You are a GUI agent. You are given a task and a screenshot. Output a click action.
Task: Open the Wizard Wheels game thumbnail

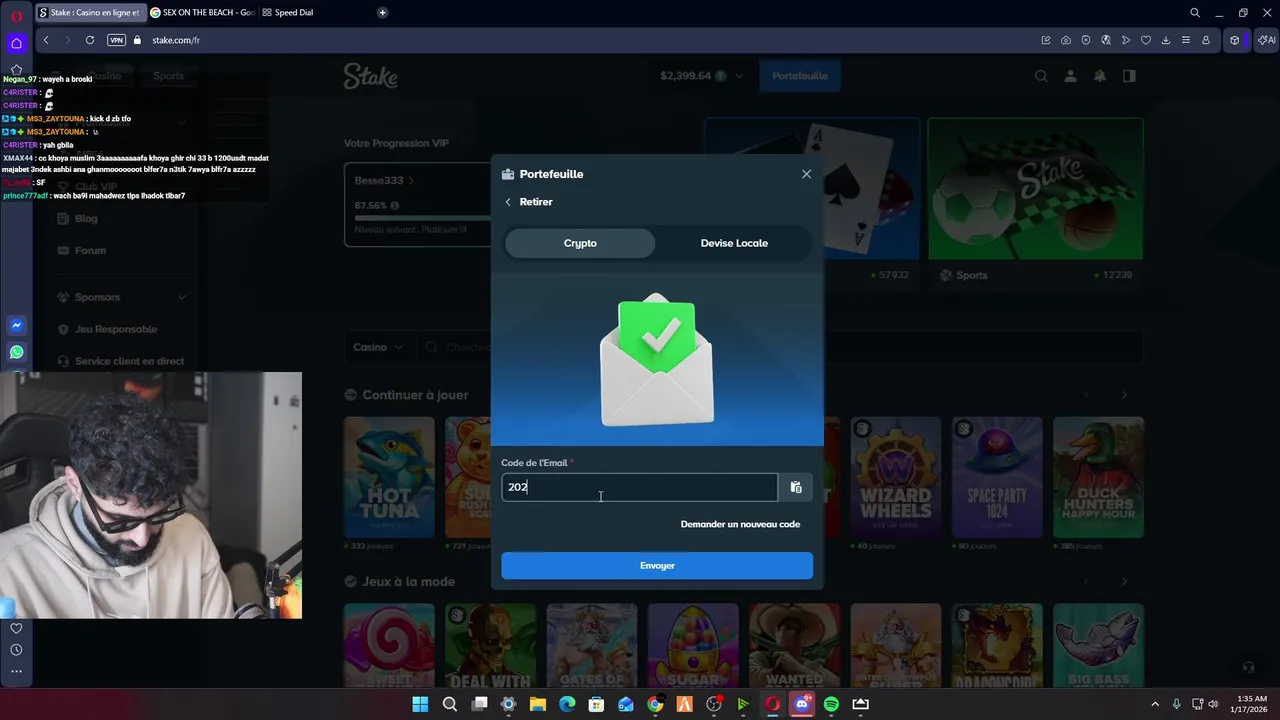pos(896,477)
